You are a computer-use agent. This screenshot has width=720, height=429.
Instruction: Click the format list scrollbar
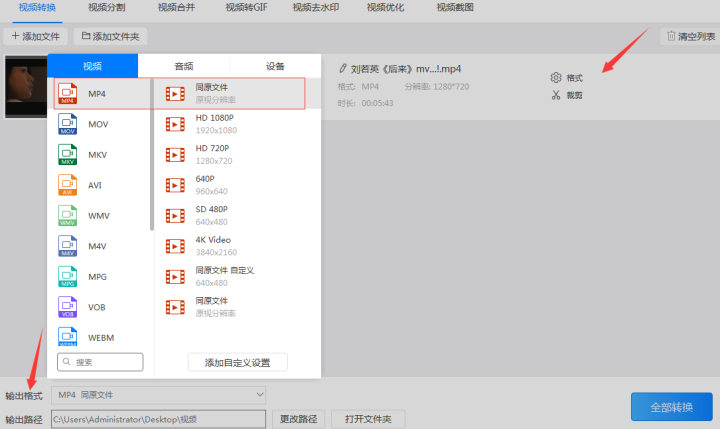[x=152, y=154]
